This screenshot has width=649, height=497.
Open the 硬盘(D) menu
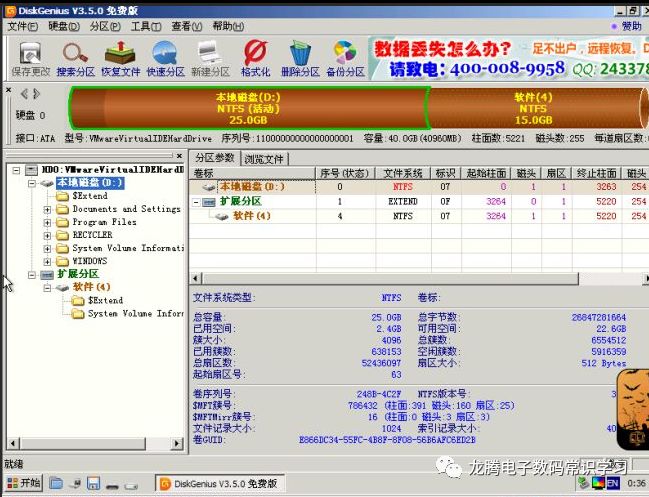[x=64, y=26]
